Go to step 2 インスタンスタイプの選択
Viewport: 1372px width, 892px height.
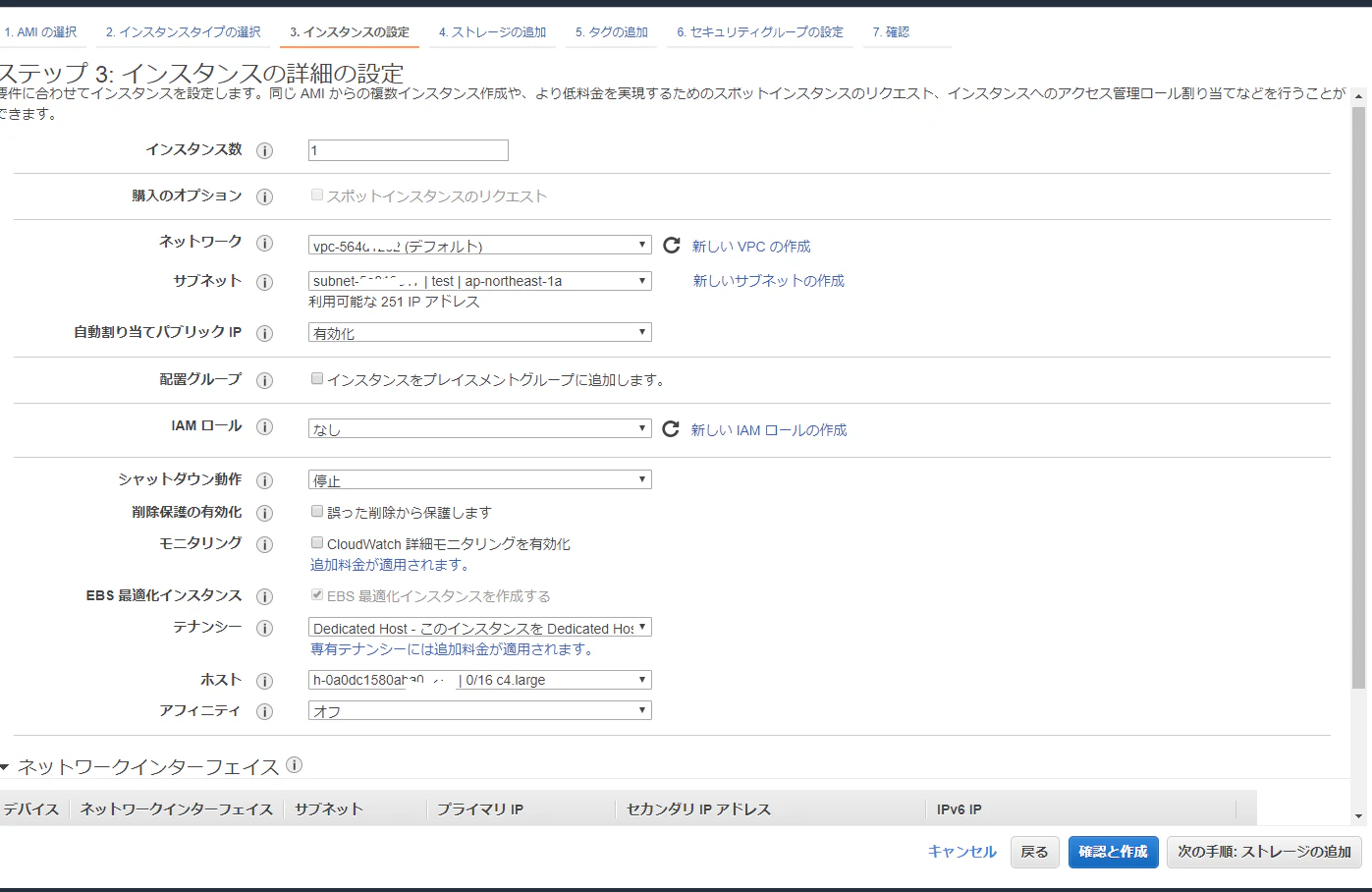click(x=184, y=32)
